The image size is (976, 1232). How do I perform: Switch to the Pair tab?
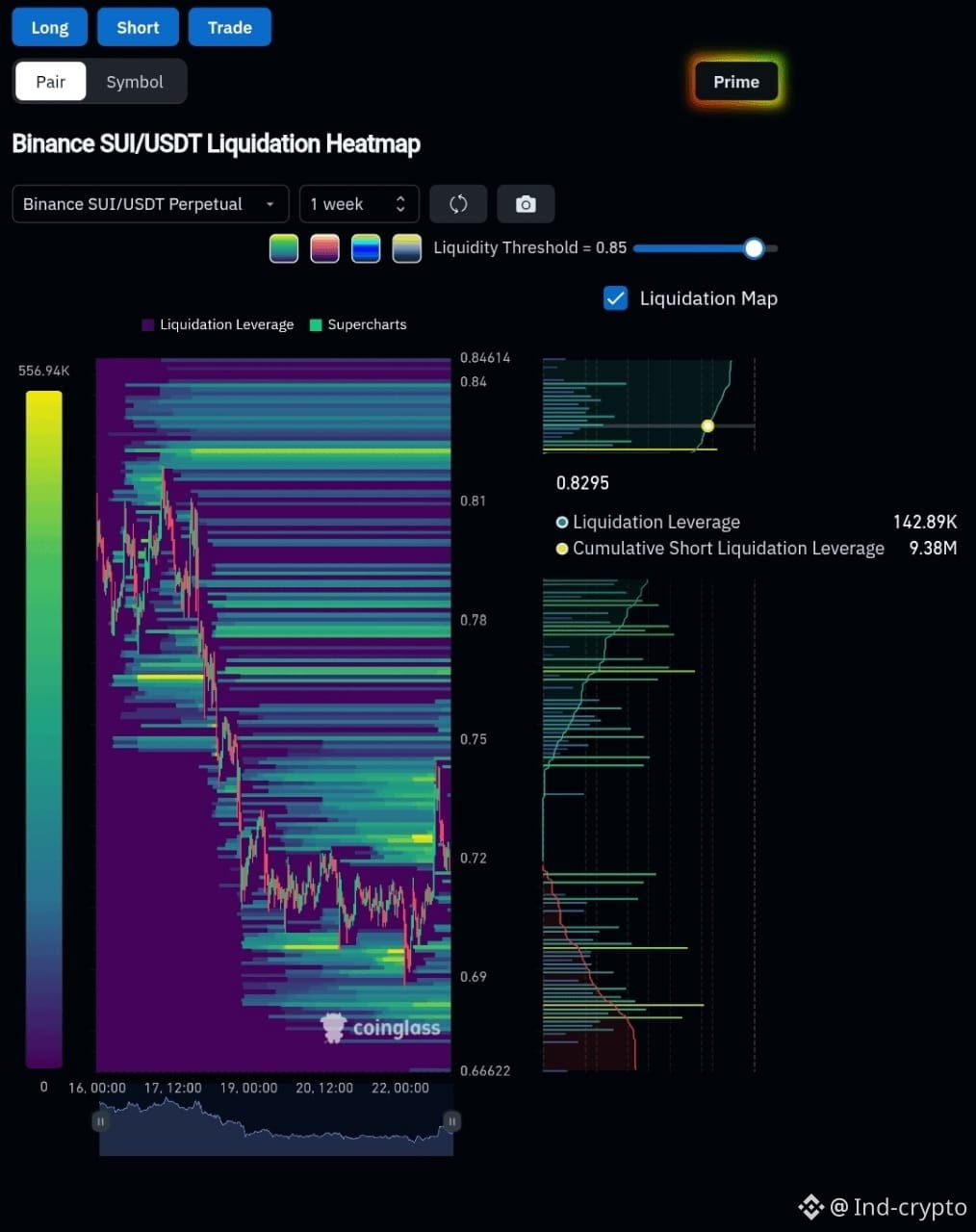coord(51,82)
